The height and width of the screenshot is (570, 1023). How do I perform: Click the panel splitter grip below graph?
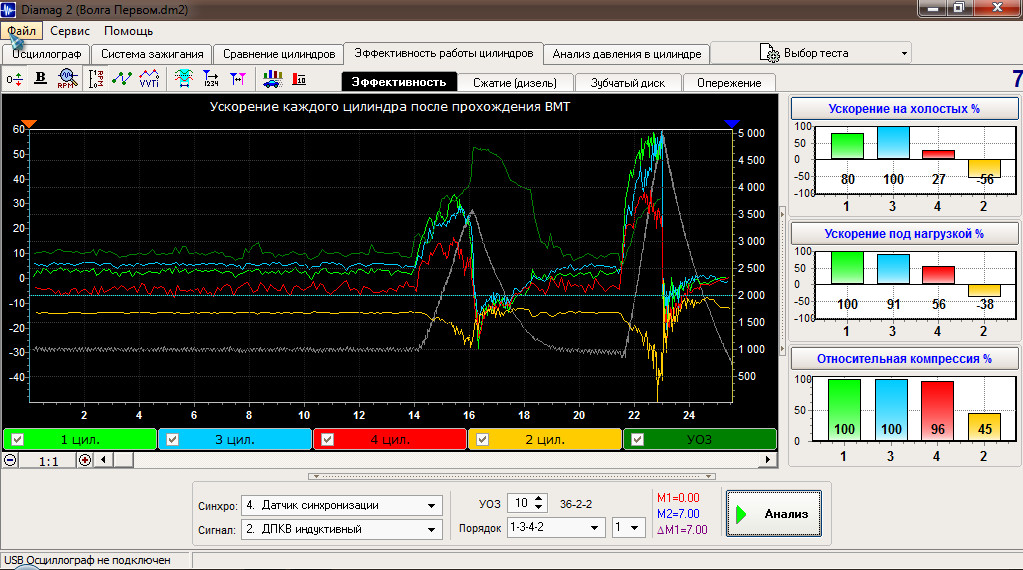(x=512, y=476)
